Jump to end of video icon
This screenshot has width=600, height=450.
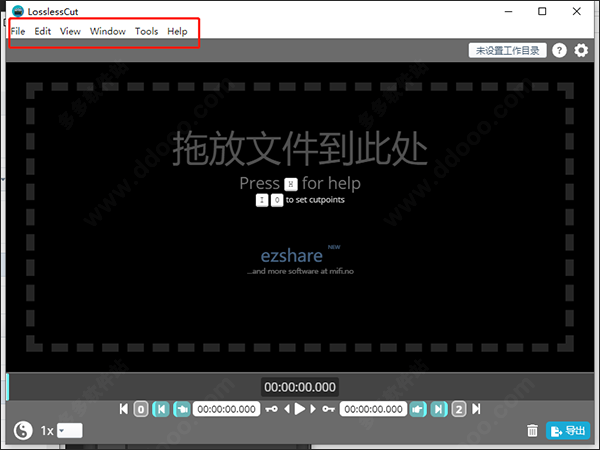click(x=476, y=409)
